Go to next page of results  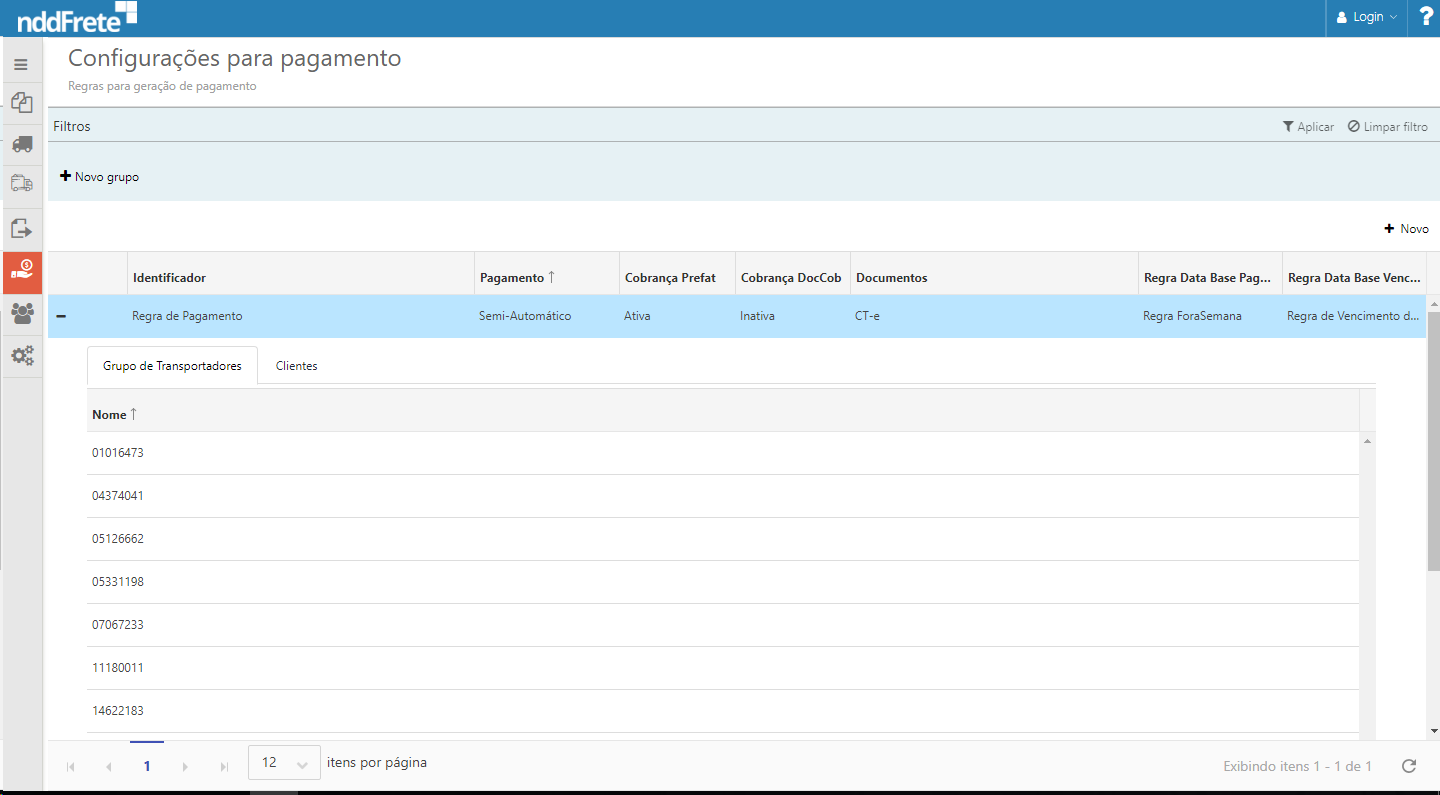coord(185,767)
